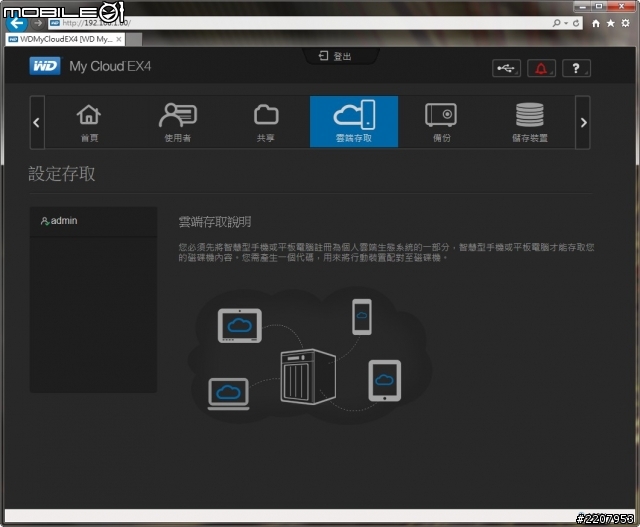Minimize the browser window
Screen dimensions: 640x527
click(582, 7)
